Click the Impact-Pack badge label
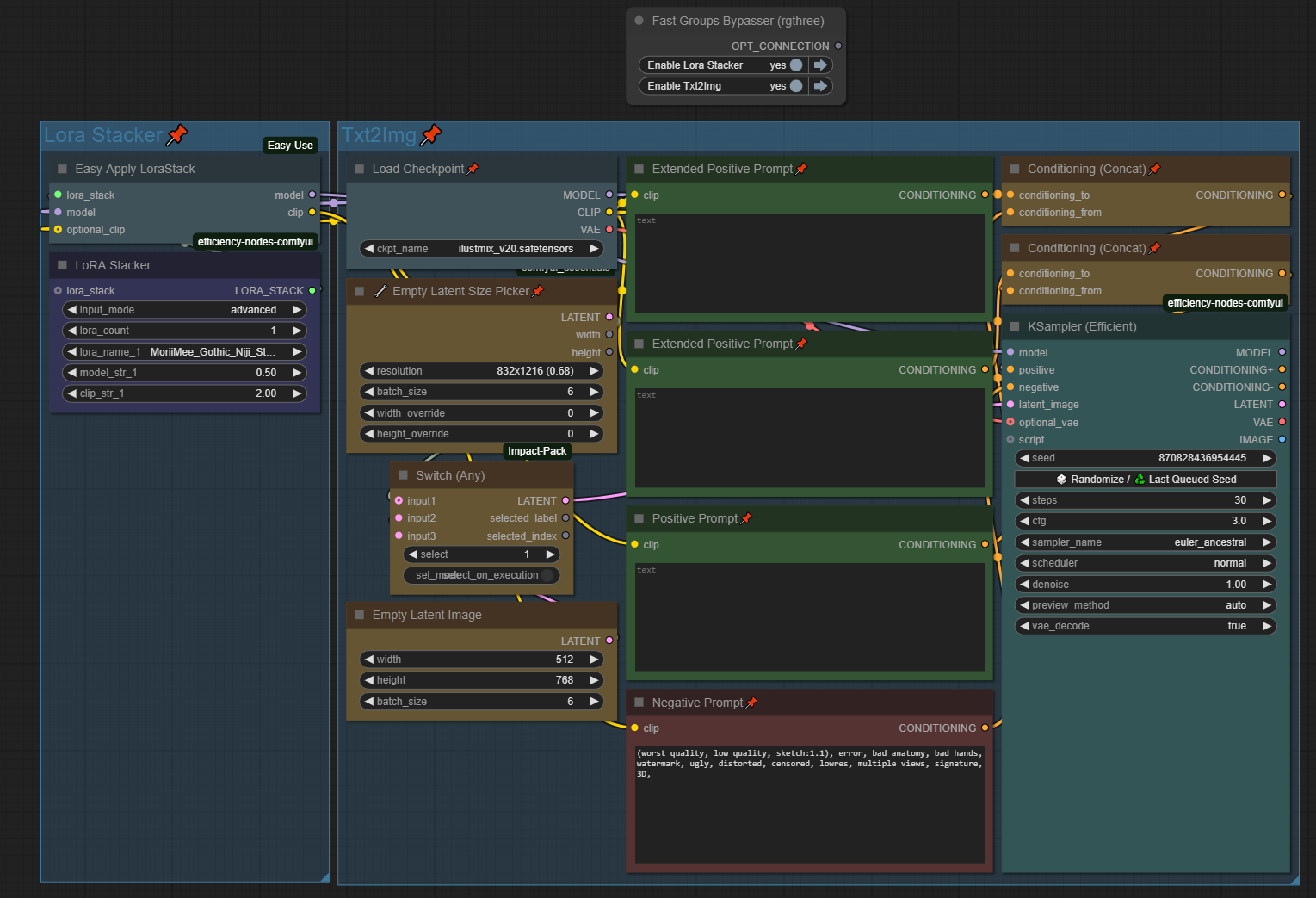The height and width of the screenshot is (898, 1316). (537, 451)
